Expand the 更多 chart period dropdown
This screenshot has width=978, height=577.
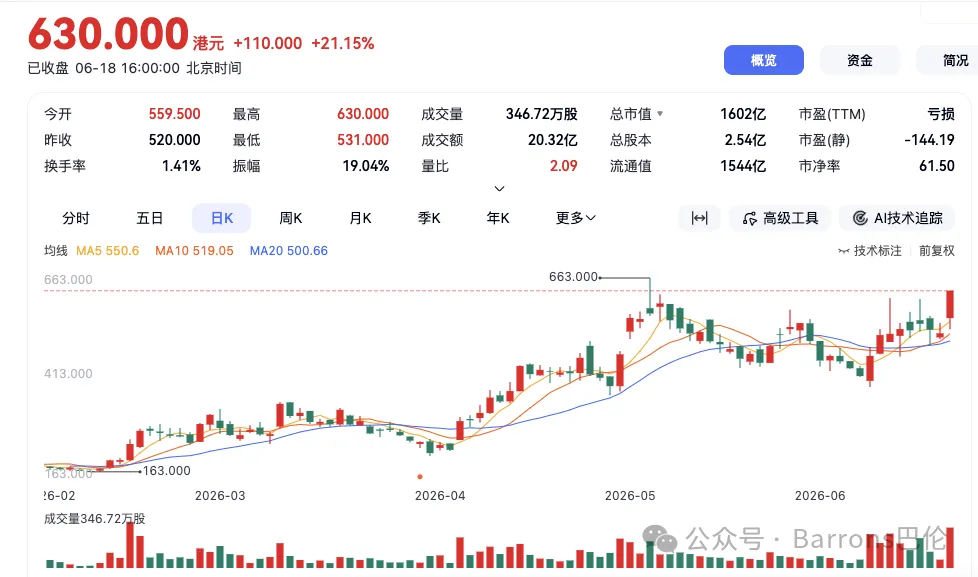[x=576, y=218]
